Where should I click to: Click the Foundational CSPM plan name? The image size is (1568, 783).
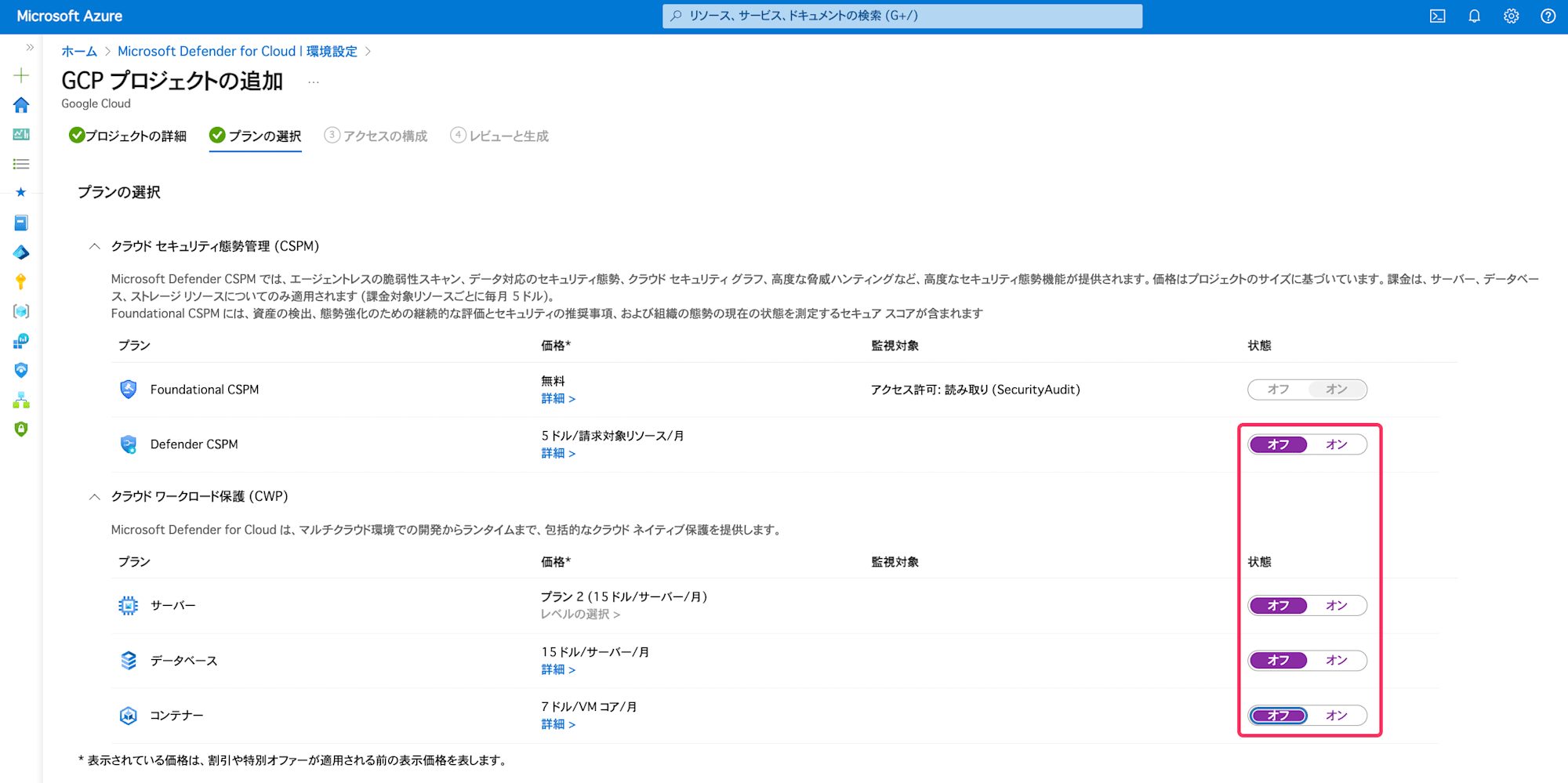pos(205,390)
